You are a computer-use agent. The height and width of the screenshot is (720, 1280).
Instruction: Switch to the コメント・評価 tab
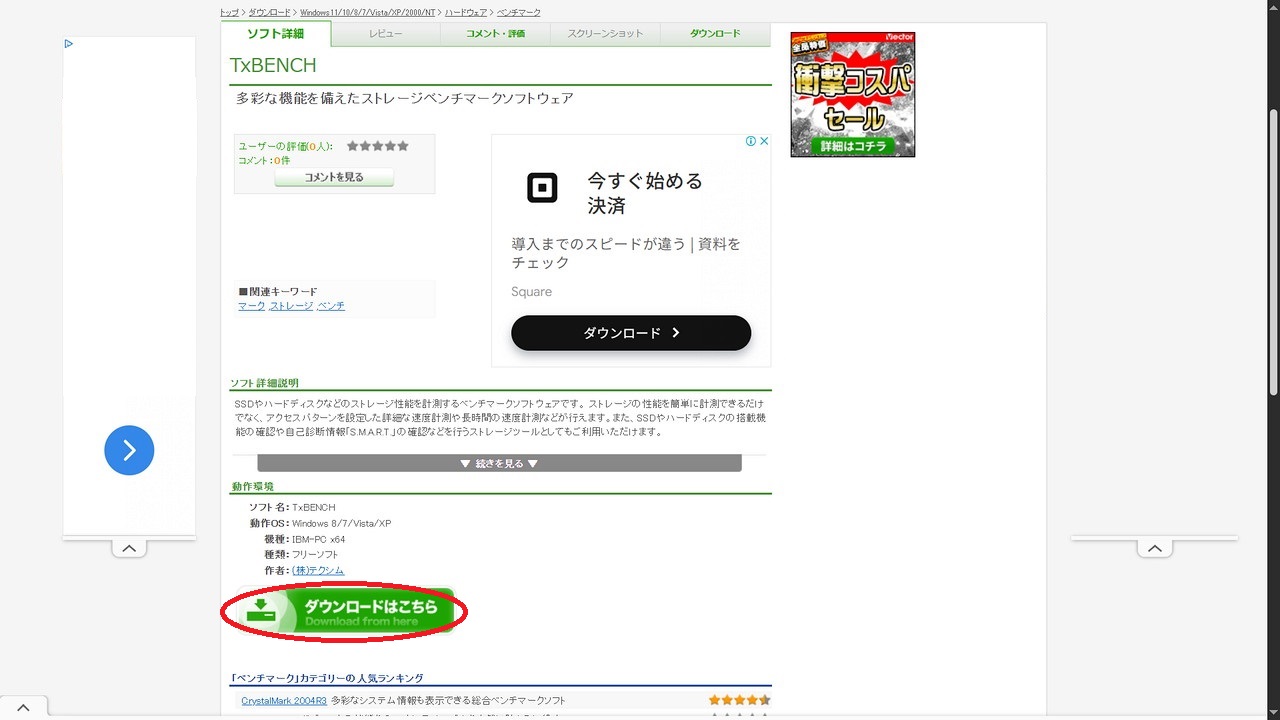tap(495, 34)
